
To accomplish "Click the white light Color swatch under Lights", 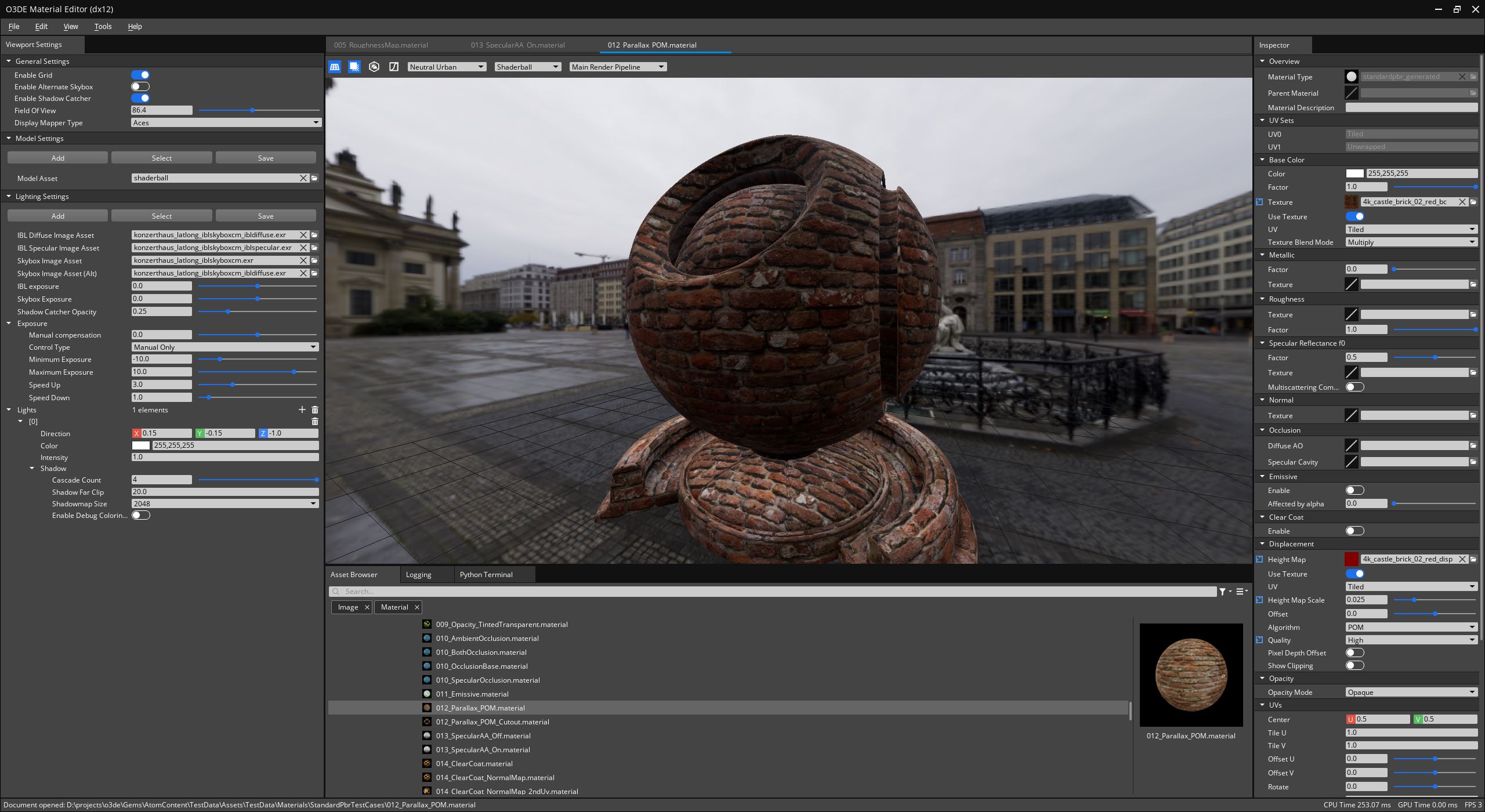I will coord(141,445).
